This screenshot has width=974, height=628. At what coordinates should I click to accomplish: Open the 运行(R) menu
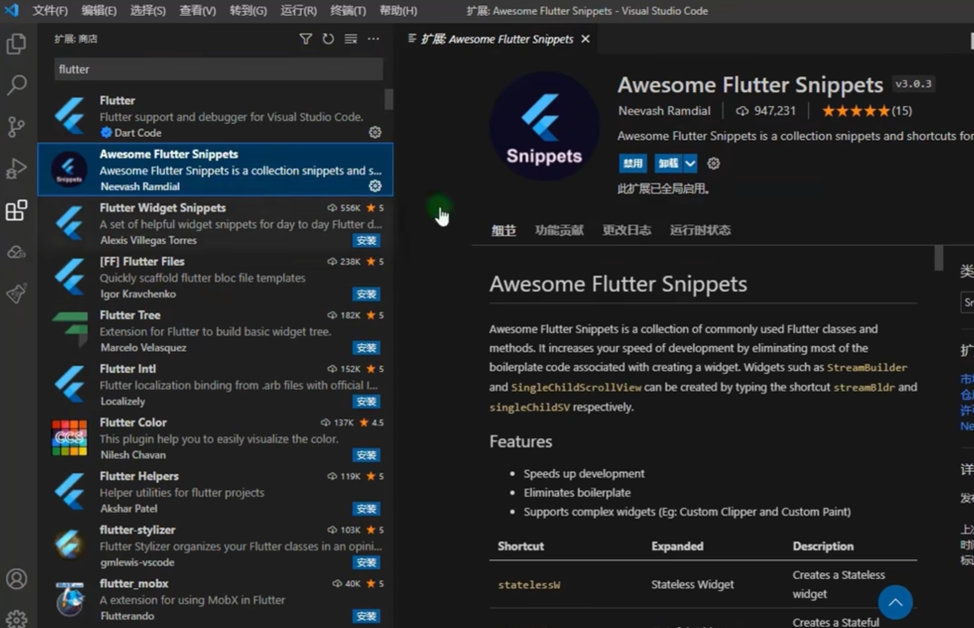[298, 11]
